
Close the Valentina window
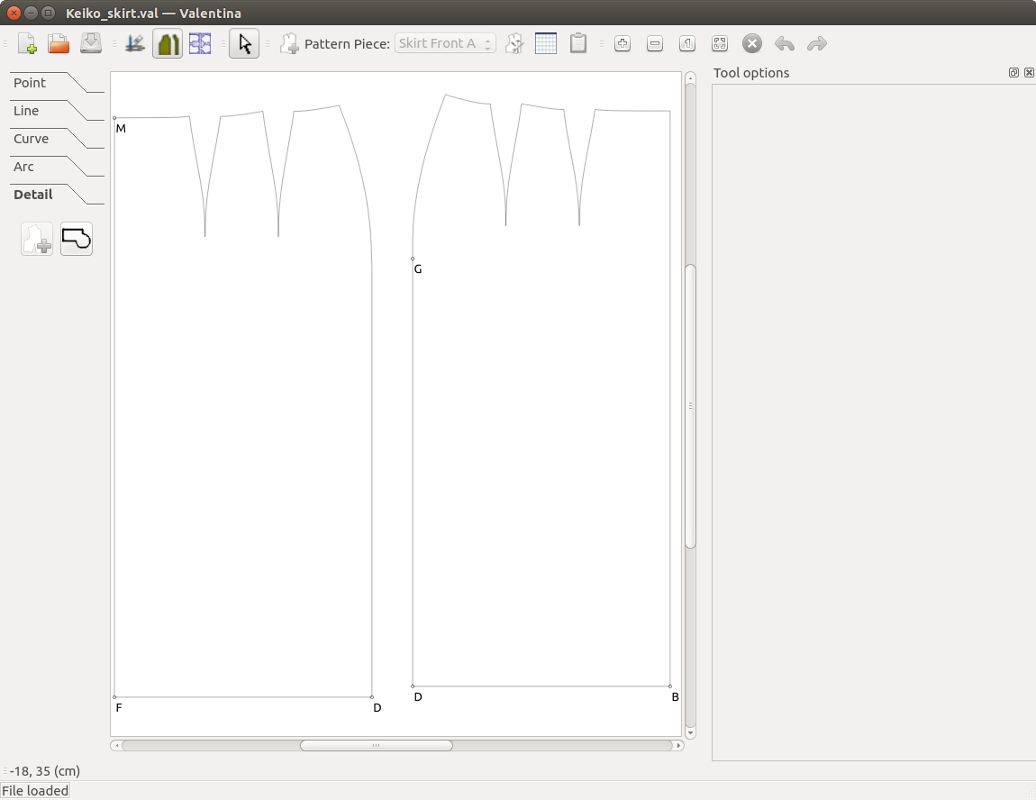pyautogui.click(x=13, y=13)
